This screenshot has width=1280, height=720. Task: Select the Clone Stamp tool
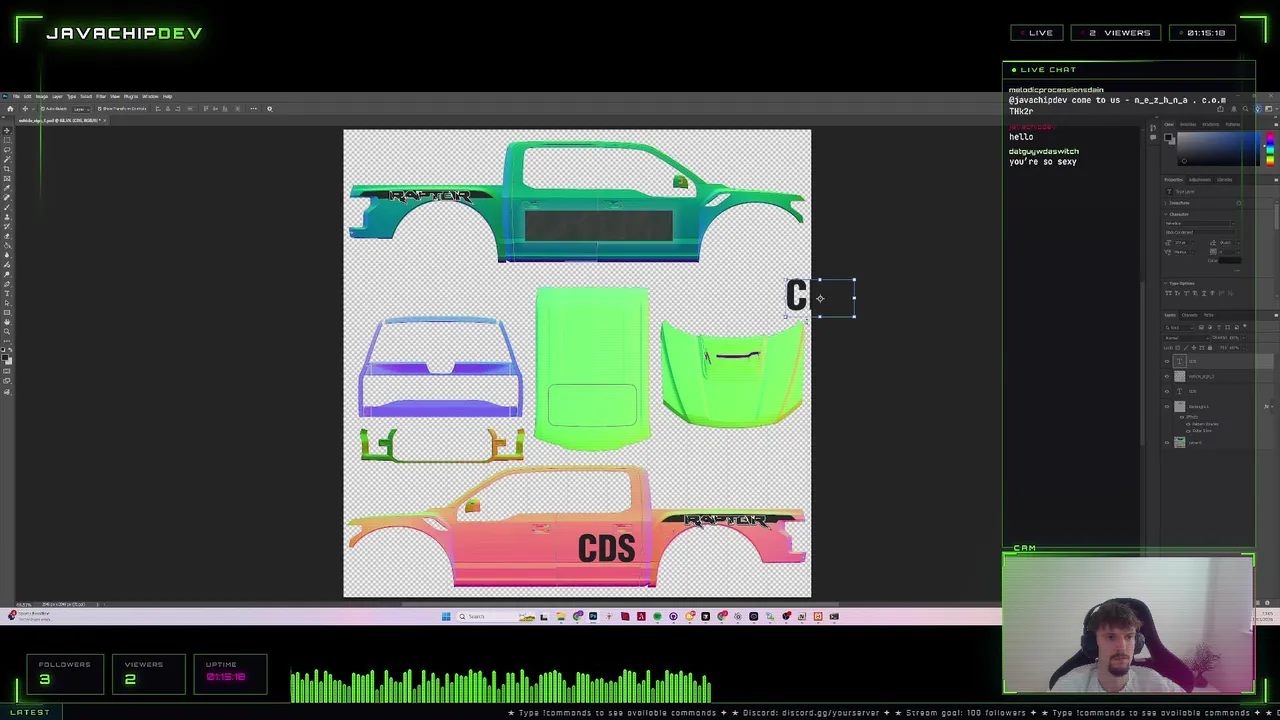tap(7, 217)
